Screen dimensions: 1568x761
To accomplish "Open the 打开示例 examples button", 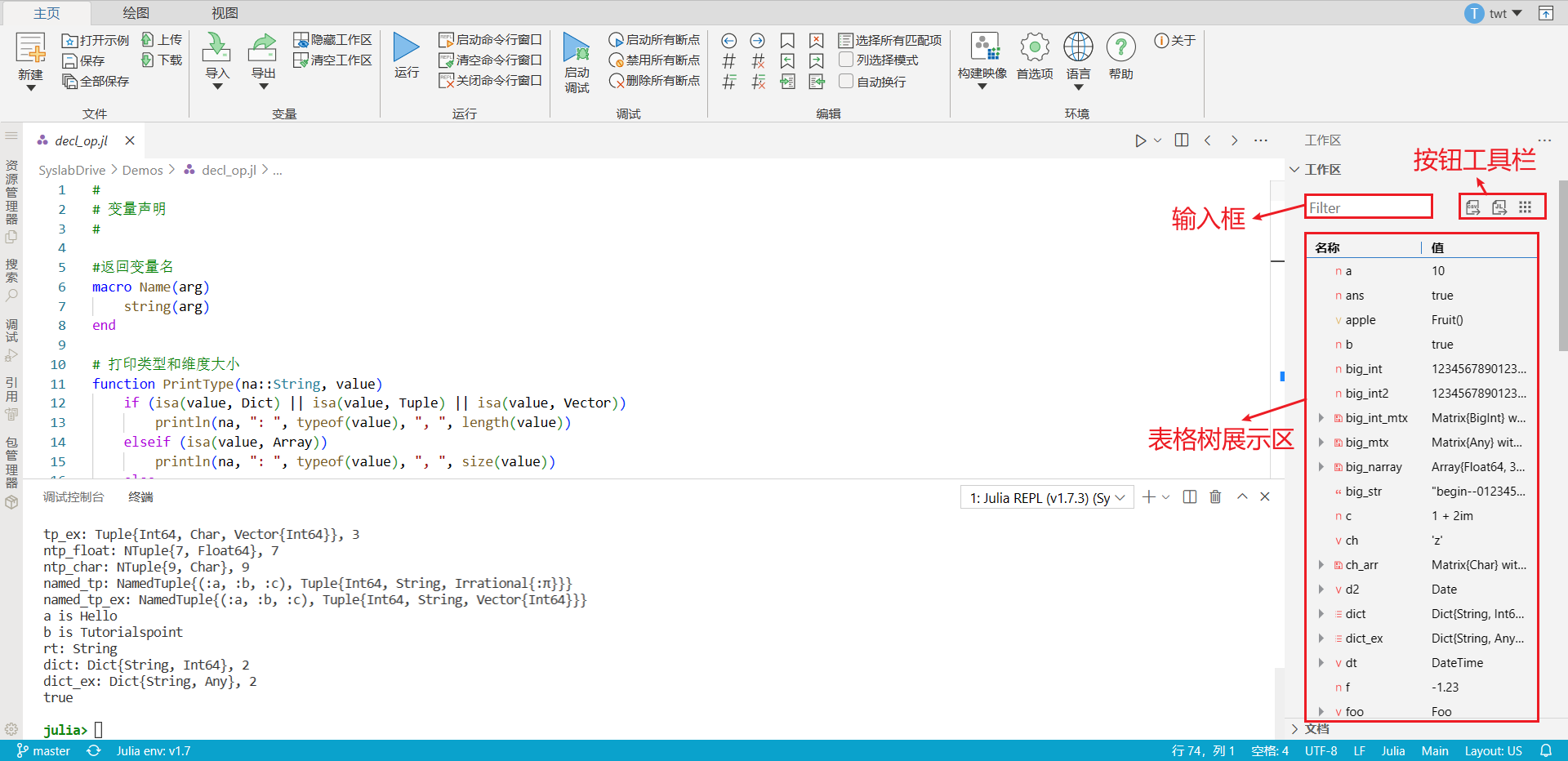I will point(96,41).
